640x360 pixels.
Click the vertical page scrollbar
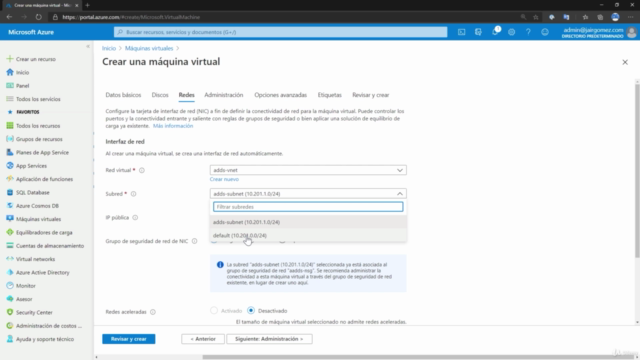coord(637,171)
